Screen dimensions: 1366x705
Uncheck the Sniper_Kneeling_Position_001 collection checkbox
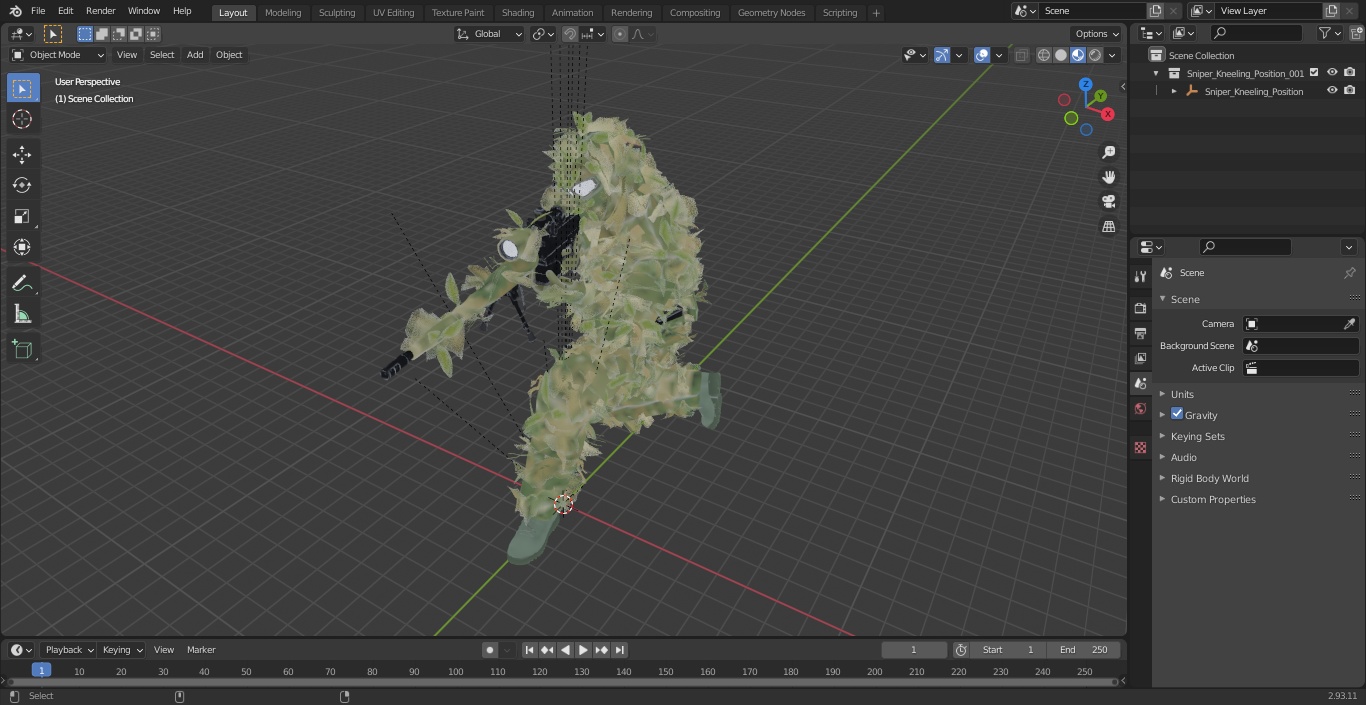(x=1314, y=72)
